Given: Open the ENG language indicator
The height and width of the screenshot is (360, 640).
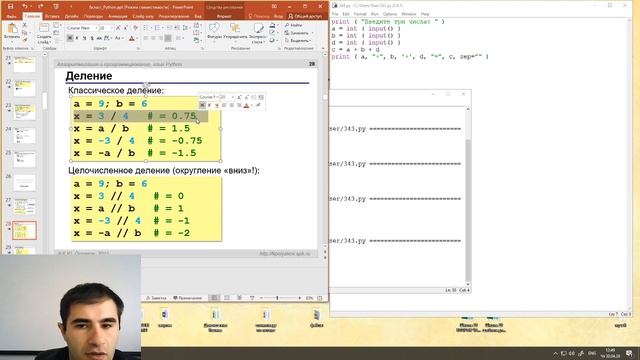Looking at the screenshot, I should click(592, 353).
